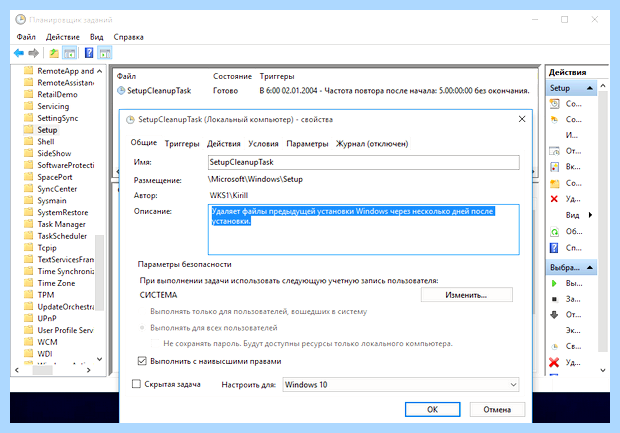The width and height of the screenshot is (620, 433).
Task: Click the red X 'Уд...' delete folder icon
Action: pyautogui.click(x=554, y=199)
